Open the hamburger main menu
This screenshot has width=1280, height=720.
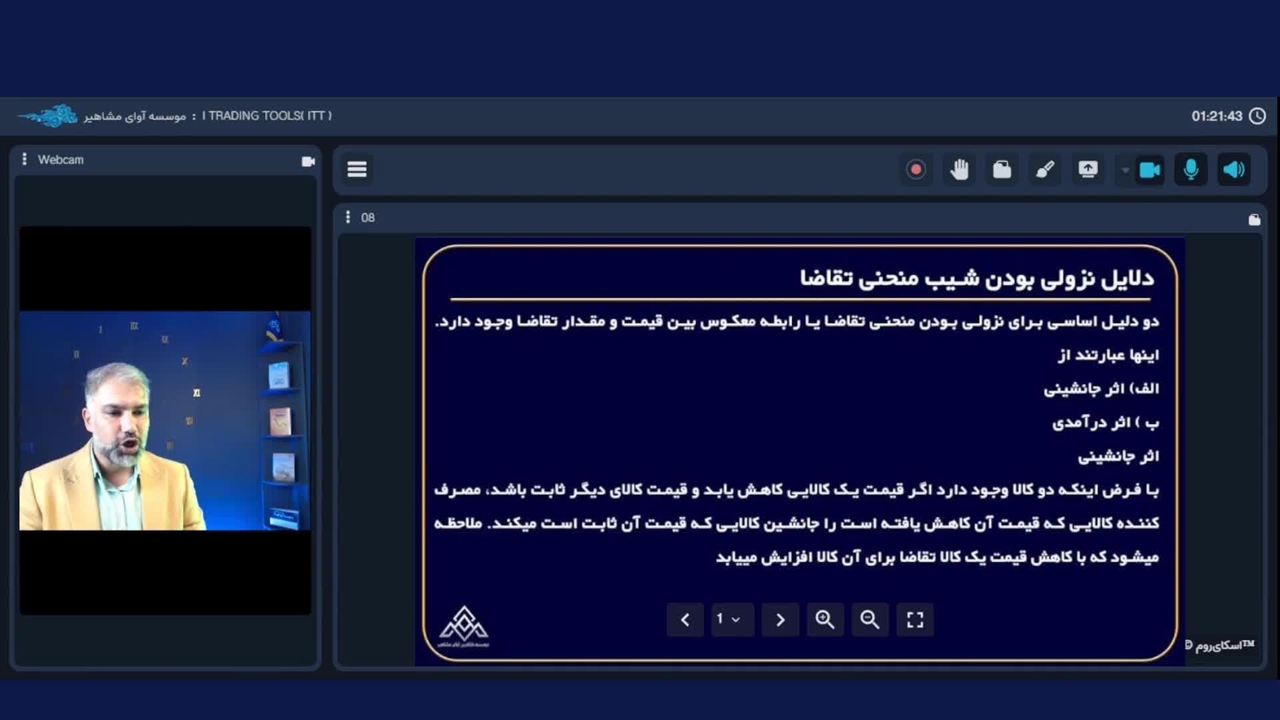(x=357, y=170)
